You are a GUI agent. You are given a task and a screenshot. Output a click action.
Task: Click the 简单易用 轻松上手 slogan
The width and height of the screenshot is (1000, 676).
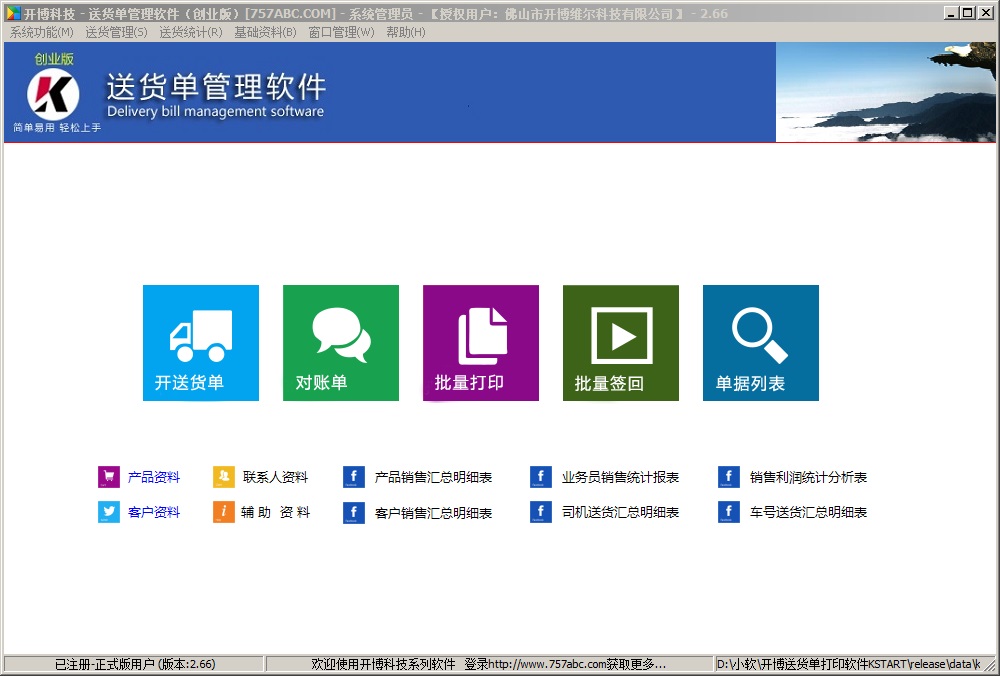pos(57,128)
